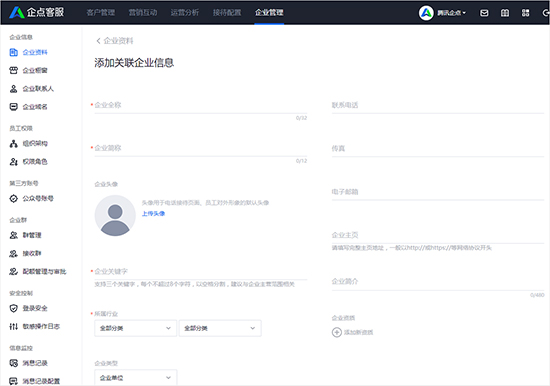Image resolution: width=550 pixels, height=386 pixels.
Task: Focus the 企业关键字 input field
Action: (201, 272)
